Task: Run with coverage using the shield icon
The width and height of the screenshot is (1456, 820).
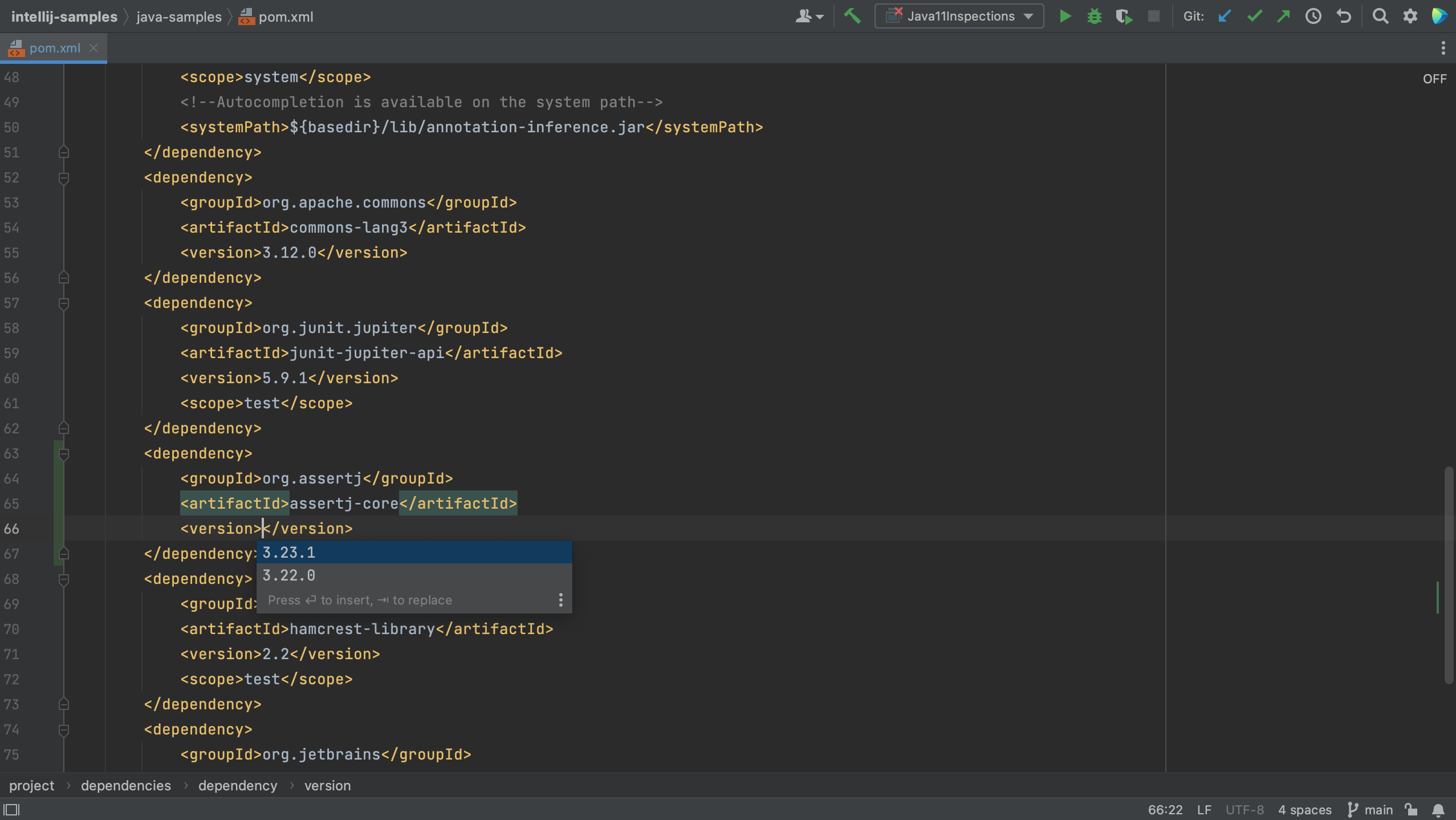Action: tap(1123, 16)
